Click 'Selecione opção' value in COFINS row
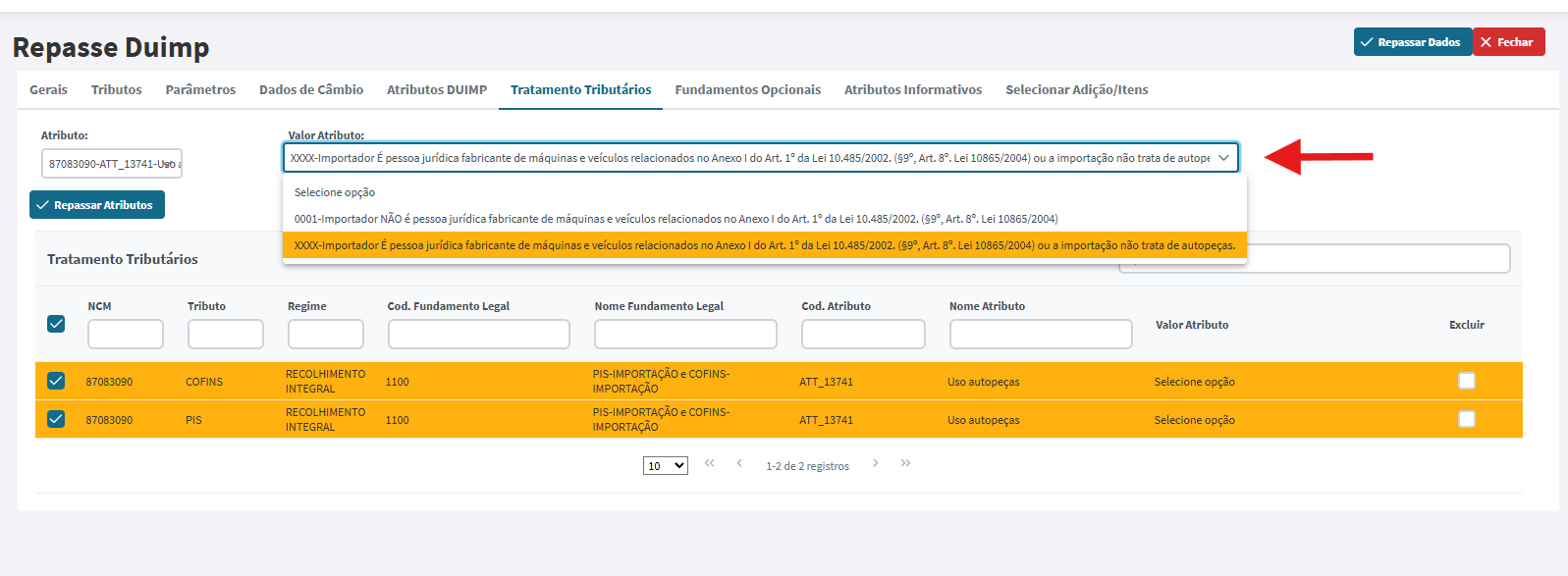Viewport: 1568px width, 576px height. [1194, 382]
